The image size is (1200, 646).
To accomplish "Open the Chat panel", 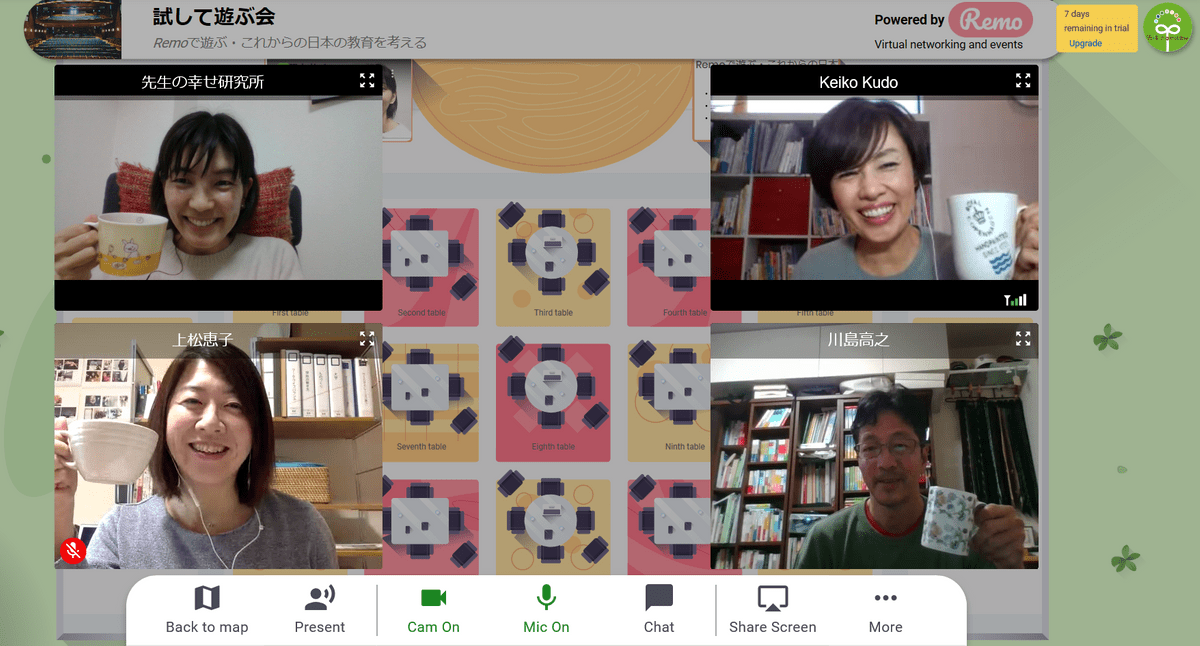I will 659,610.
